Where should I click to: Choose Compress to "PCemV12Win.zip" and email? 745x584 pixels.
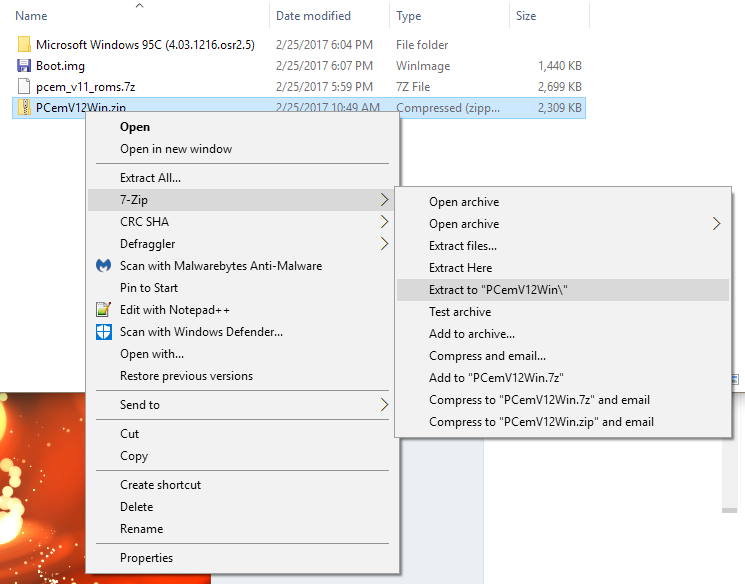(563, 422)
